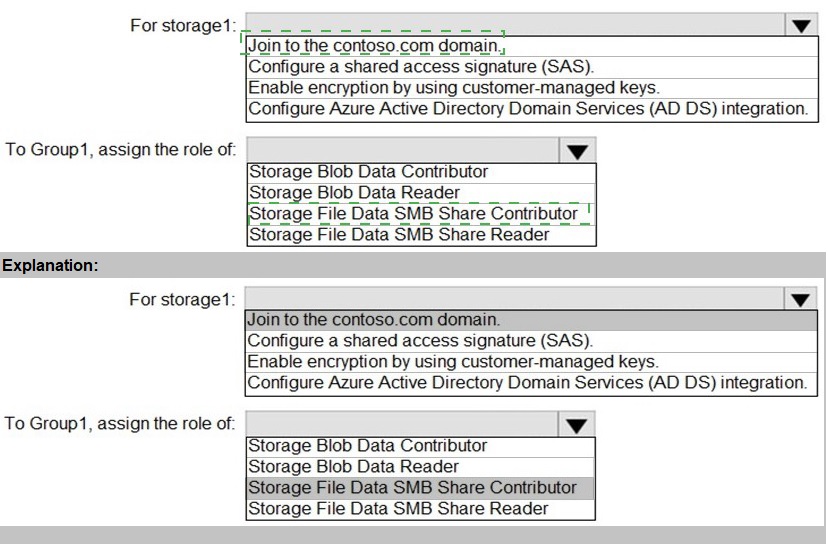The height and width of the screenshot is (544, 828).
Task: Click highlighted 'Storage File Data SMB Share Contributor' in explanation
Action: tap(413, 488)
